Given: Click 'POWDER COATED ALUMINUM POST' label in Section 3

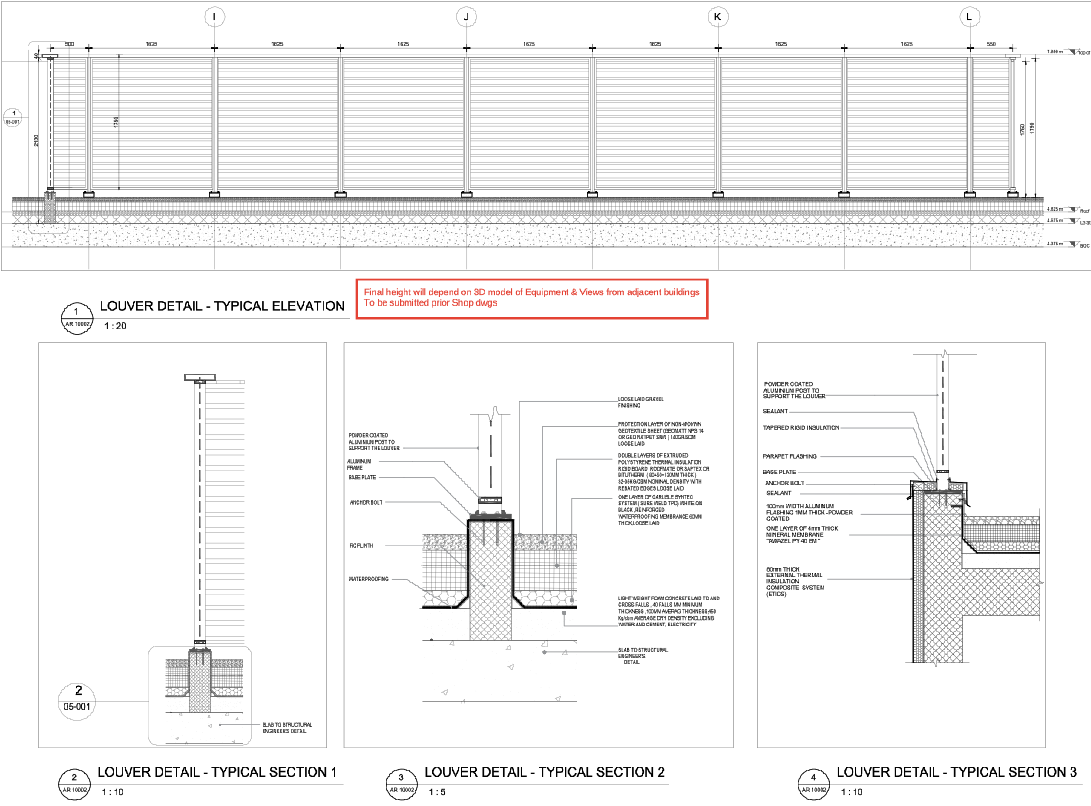Looking at the screenshot, I should click(794, 390).
